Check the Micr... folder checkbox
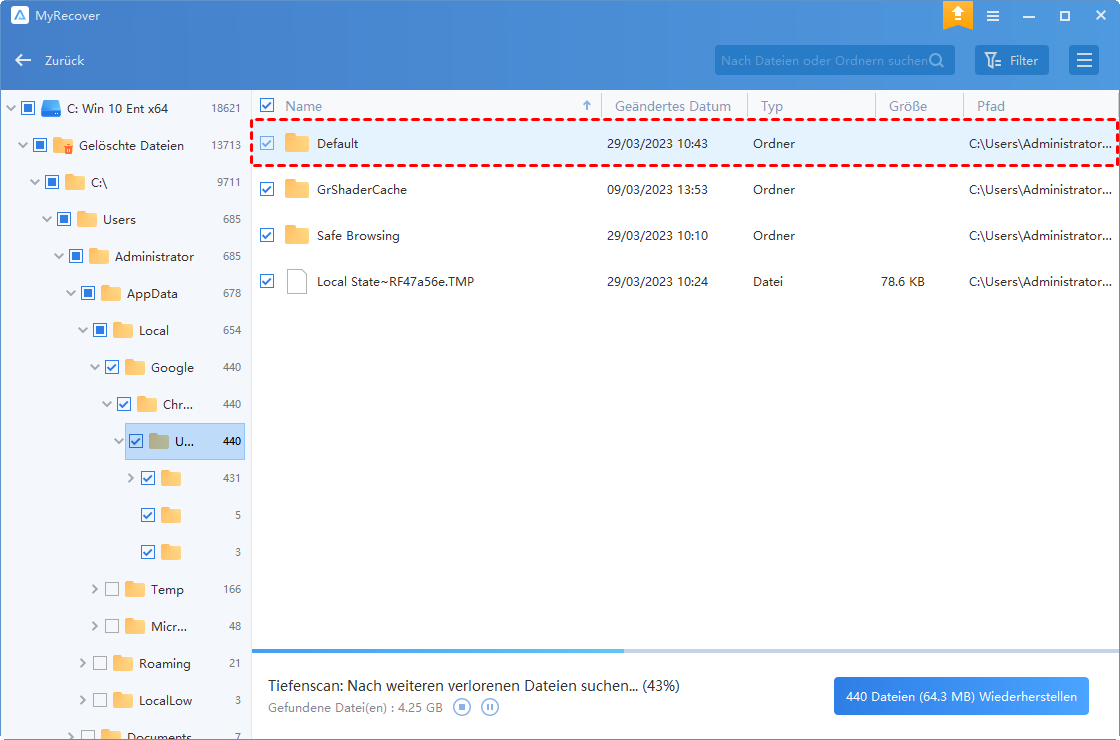 point(112,626)
